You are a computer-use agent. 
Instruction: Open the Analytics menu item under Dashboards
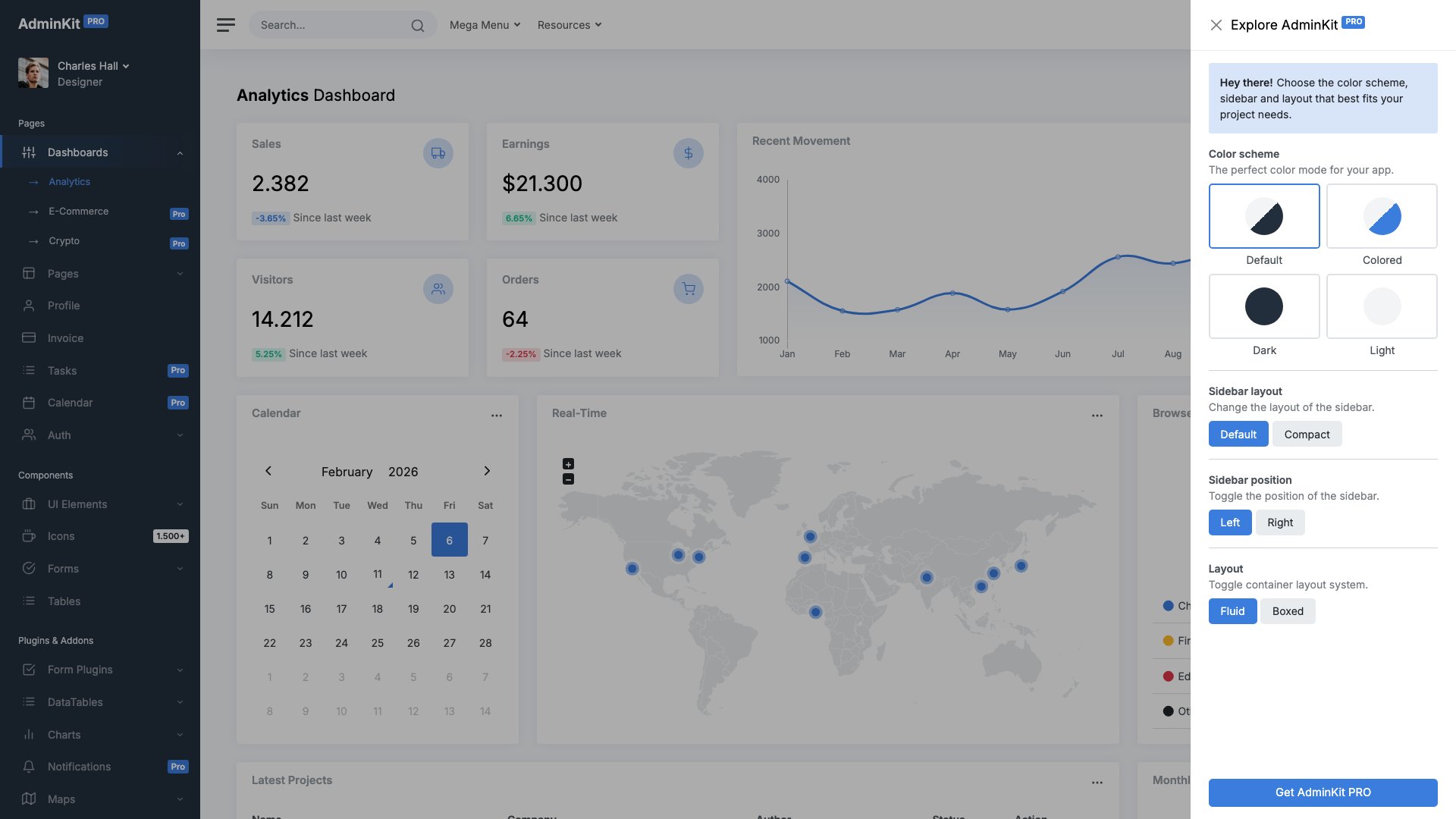pos(69,181)
